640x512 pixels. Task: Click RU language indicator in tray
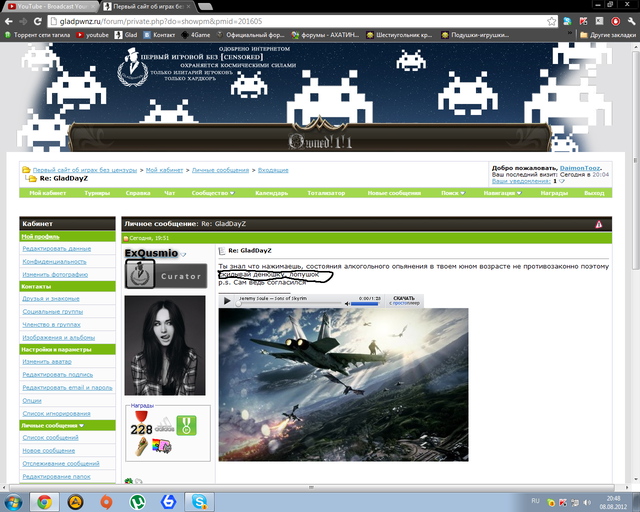tap(535, 501)
